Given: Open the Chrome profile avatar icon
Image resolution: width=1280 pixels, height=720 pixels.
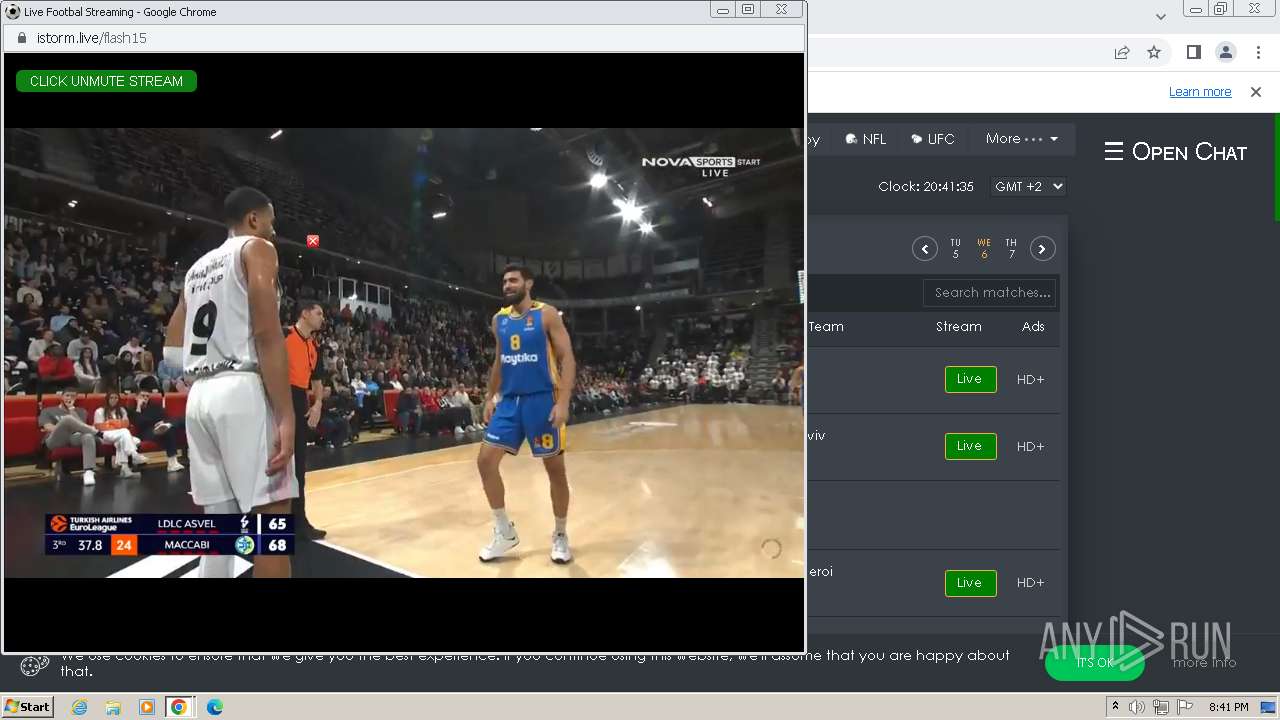Looking at the screenshot, I should click(x=1225, y=52).
